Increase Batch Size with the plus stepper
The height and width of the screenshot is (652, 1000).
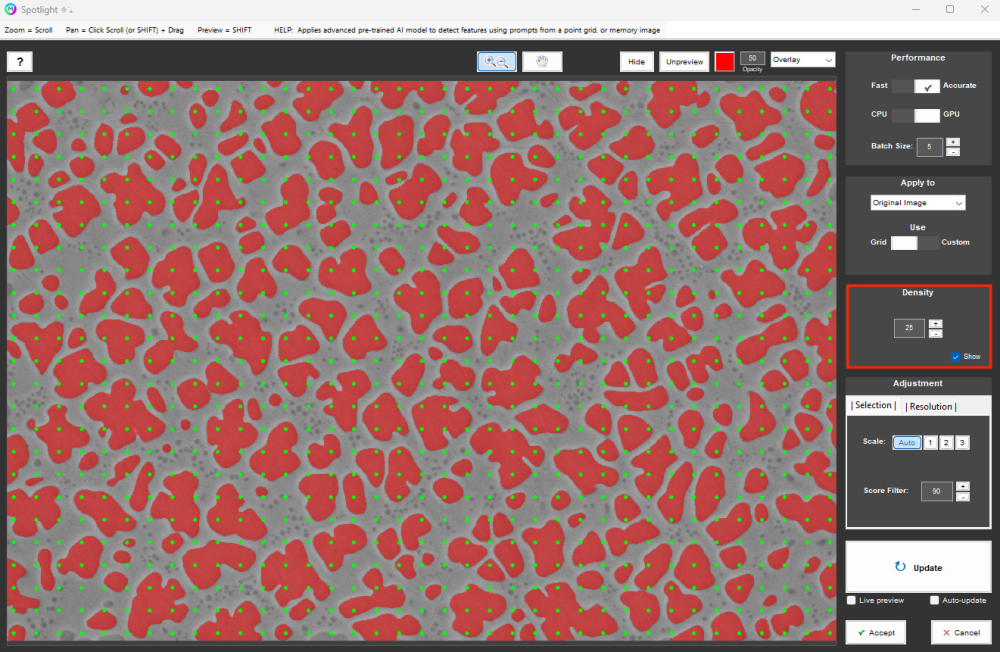coord(953,142)
